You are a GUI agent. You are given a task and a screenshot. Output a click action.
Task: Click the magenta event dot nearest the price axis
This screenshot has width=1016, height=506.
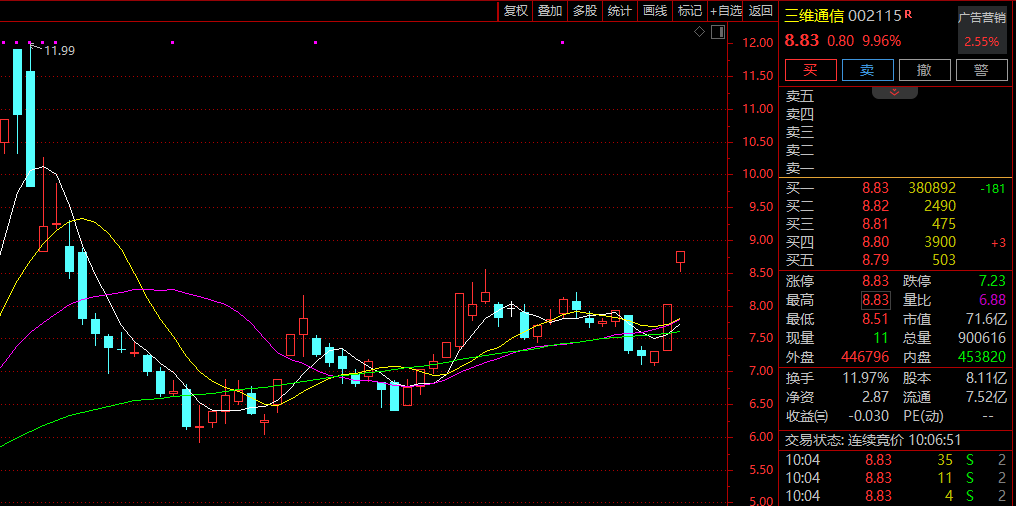562,43
